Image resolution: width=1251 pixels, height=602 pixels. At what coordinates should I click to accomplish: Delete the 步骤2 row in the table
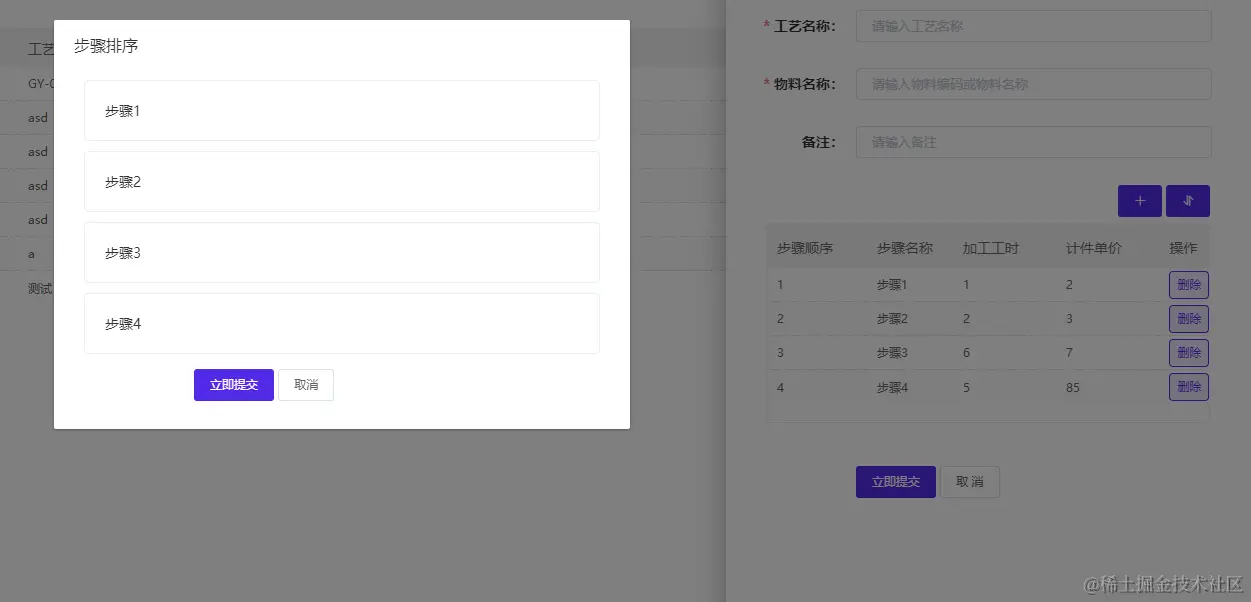tap(1189, 319)
